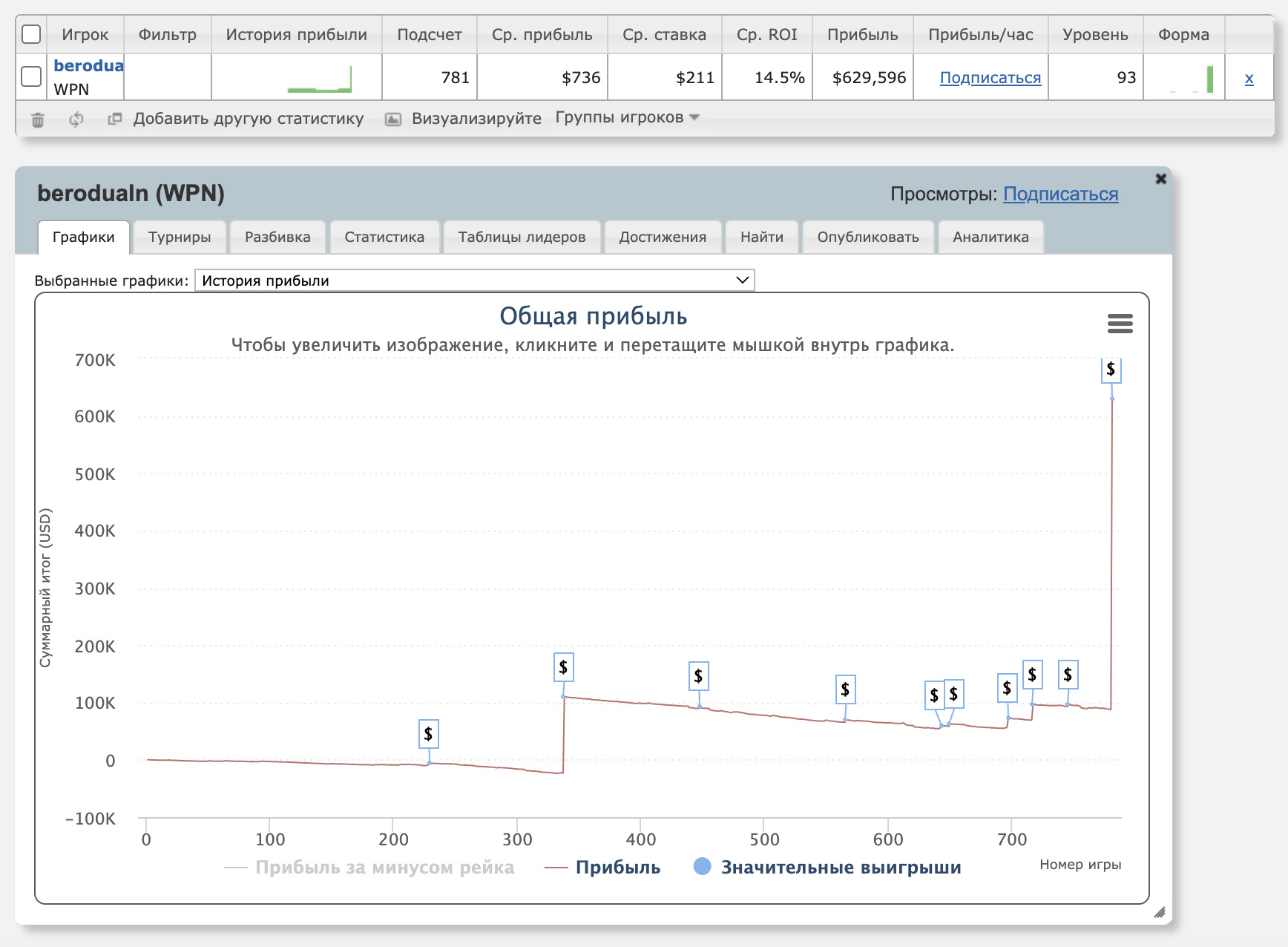
Task: Click Подписаться link in Прибыль/час column
Action: coord(990,78)
